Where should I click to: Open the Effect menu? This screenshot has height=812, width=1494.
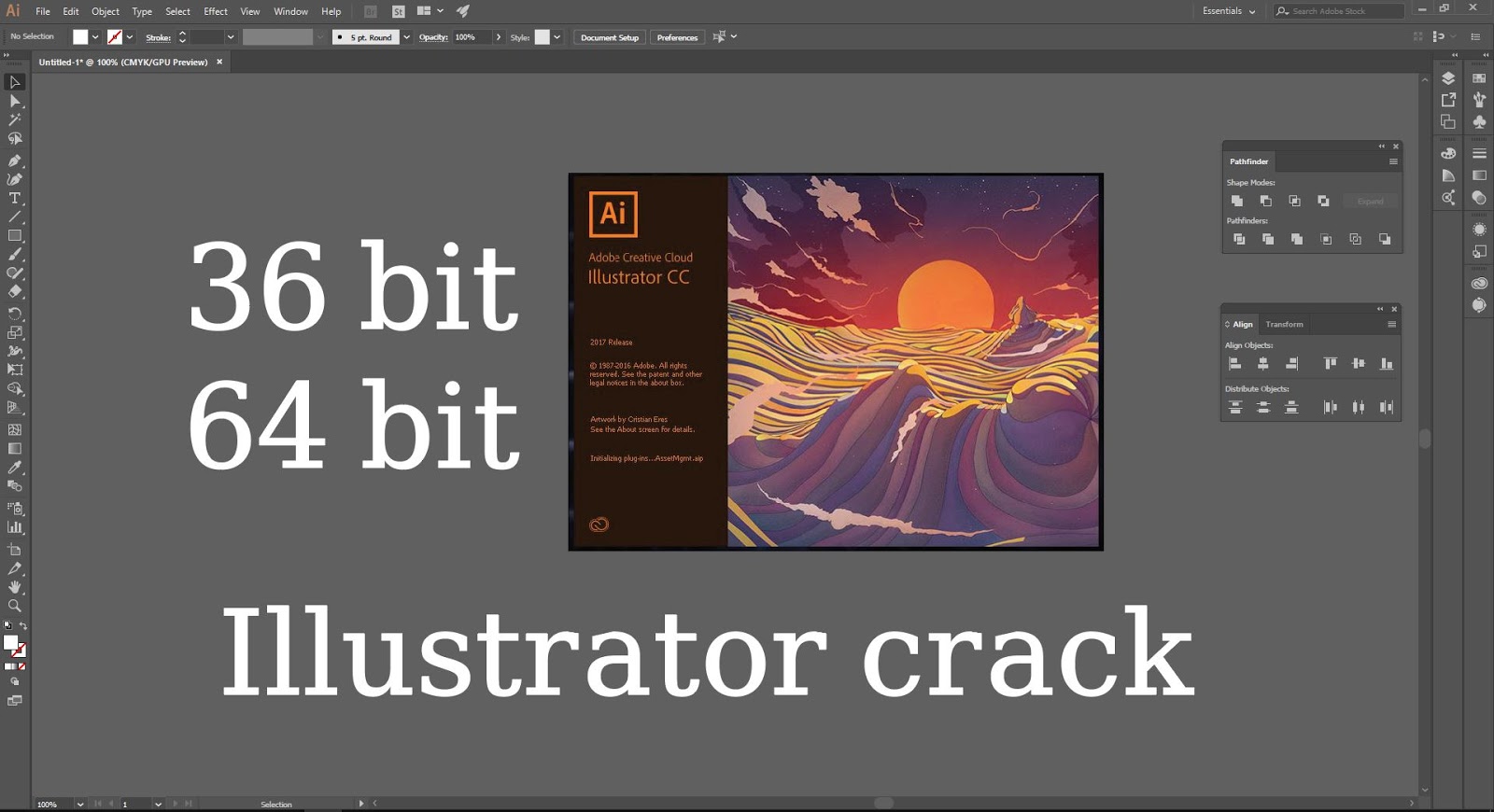(216, 11)
